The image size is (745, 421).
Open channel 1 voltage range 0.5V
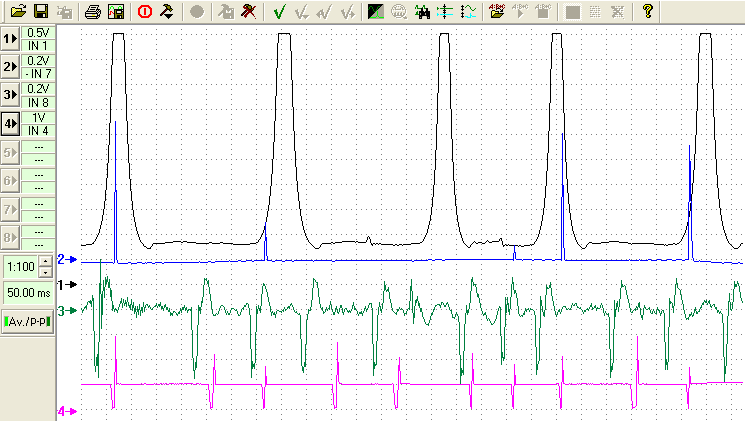coord(38,33)
